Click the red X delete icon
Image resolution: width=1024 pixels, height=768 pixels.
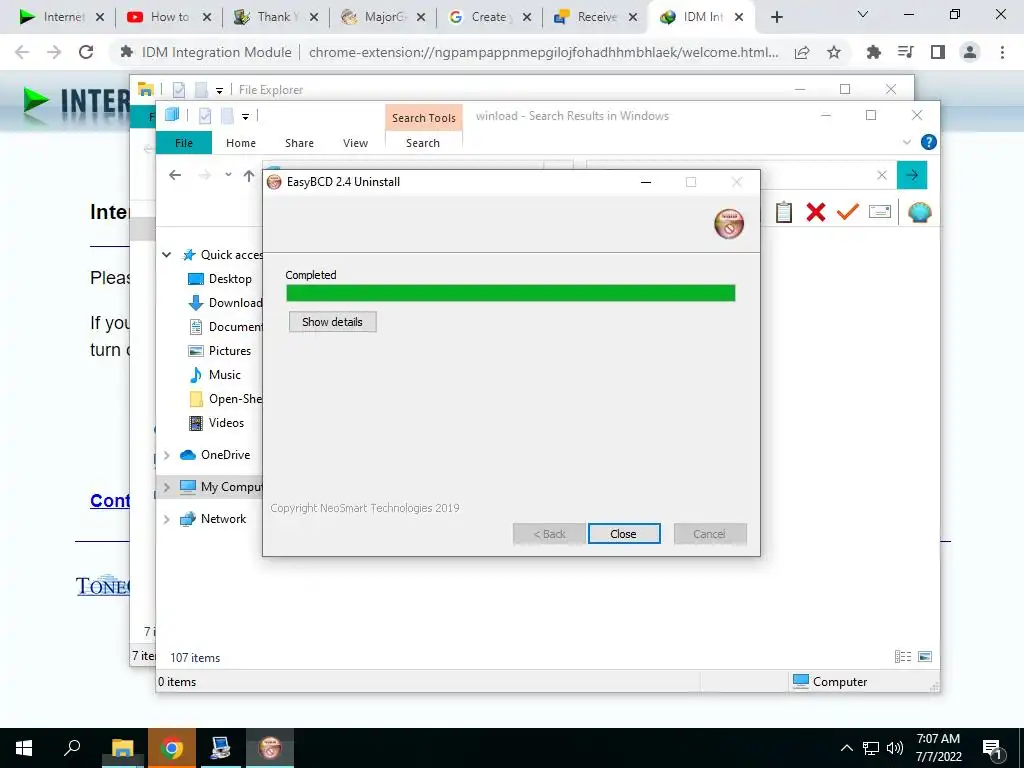(816, 212)
